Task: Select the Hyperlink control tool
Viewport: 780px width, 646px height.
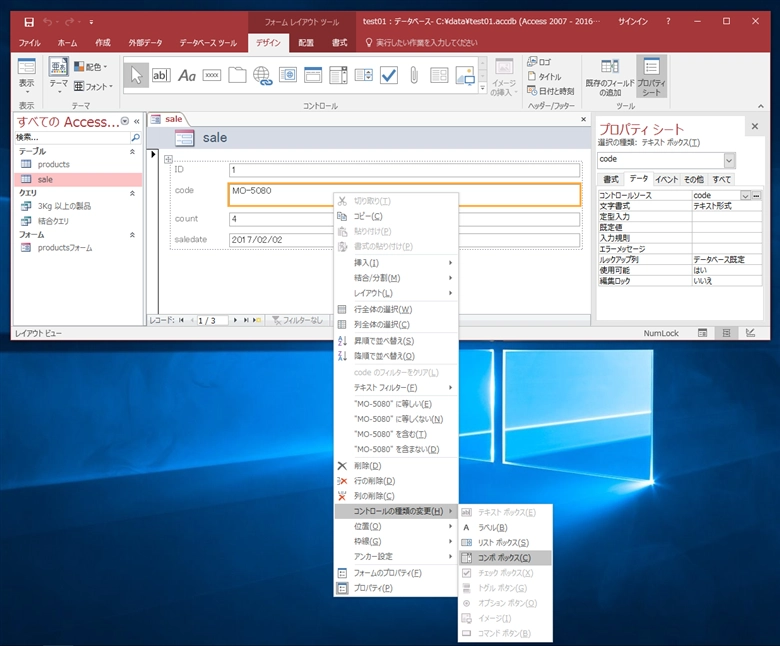Action: (263, 76)
